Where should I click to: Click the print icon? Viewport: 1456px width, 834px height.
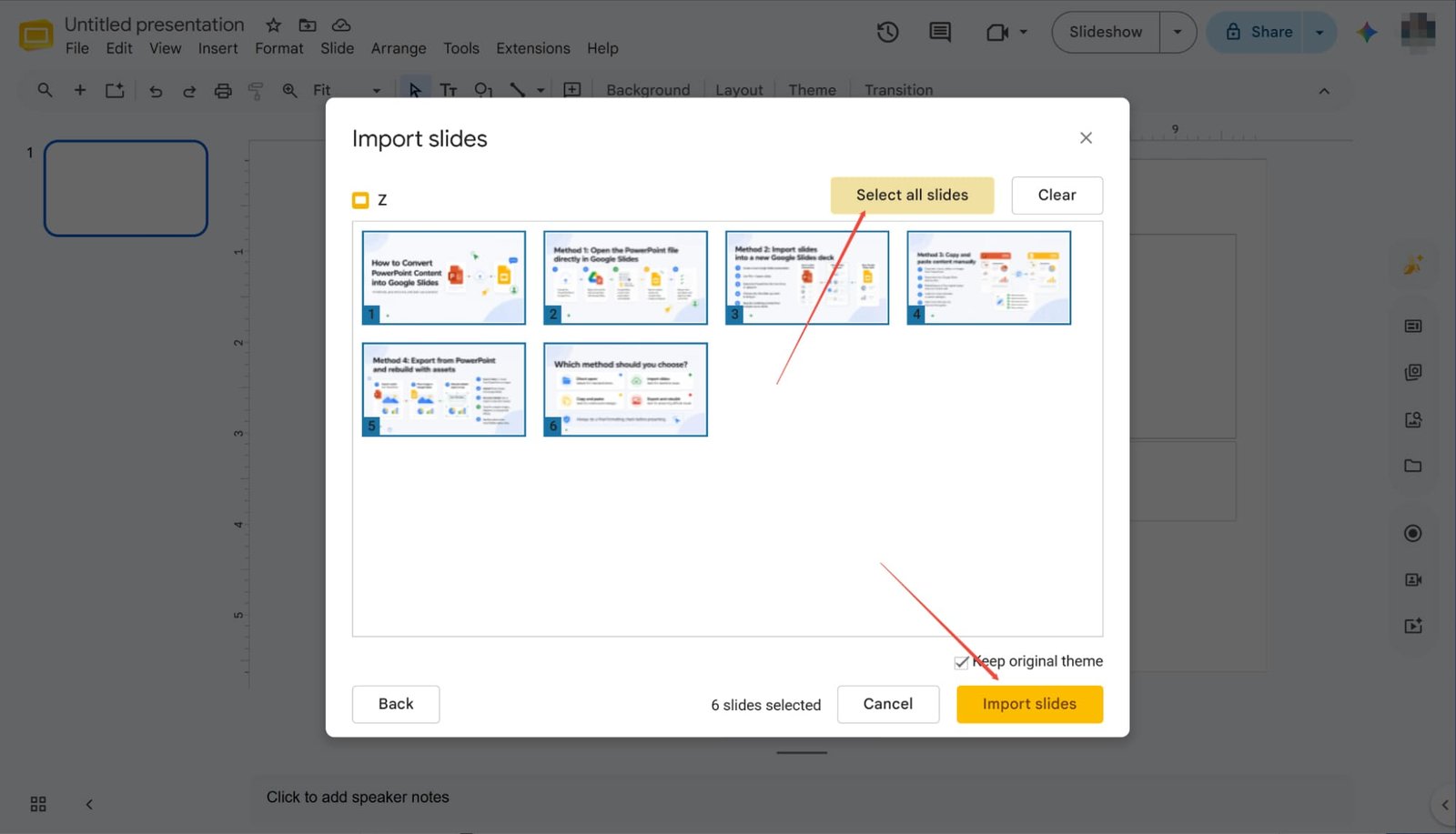[223, 90]
